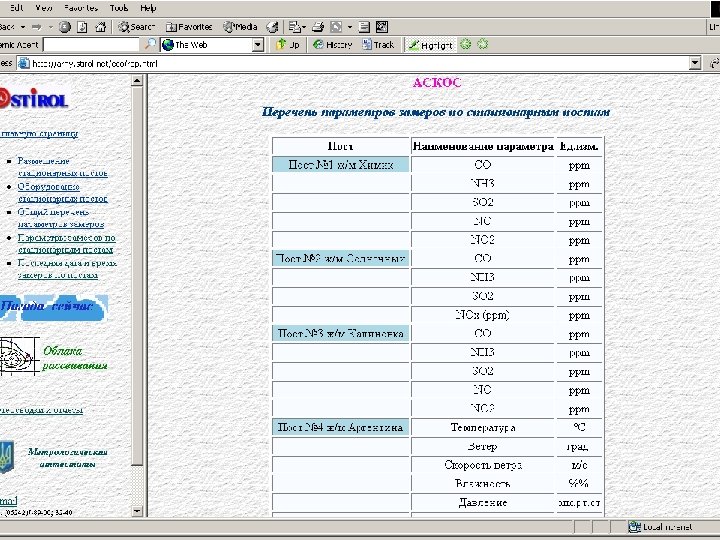Click the 'Температура' parameter cell

click(x=483, y=428)
